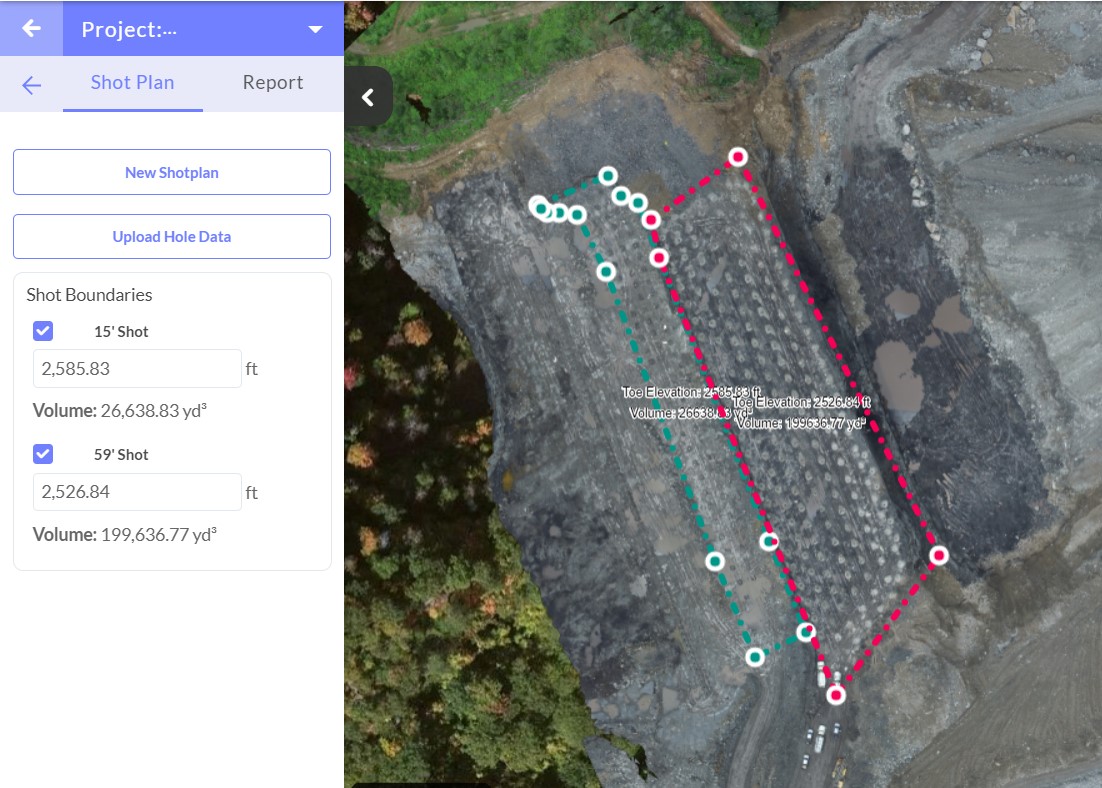
Task: Click the 15' Shot boundary label
Action: [x=121, y=332]
